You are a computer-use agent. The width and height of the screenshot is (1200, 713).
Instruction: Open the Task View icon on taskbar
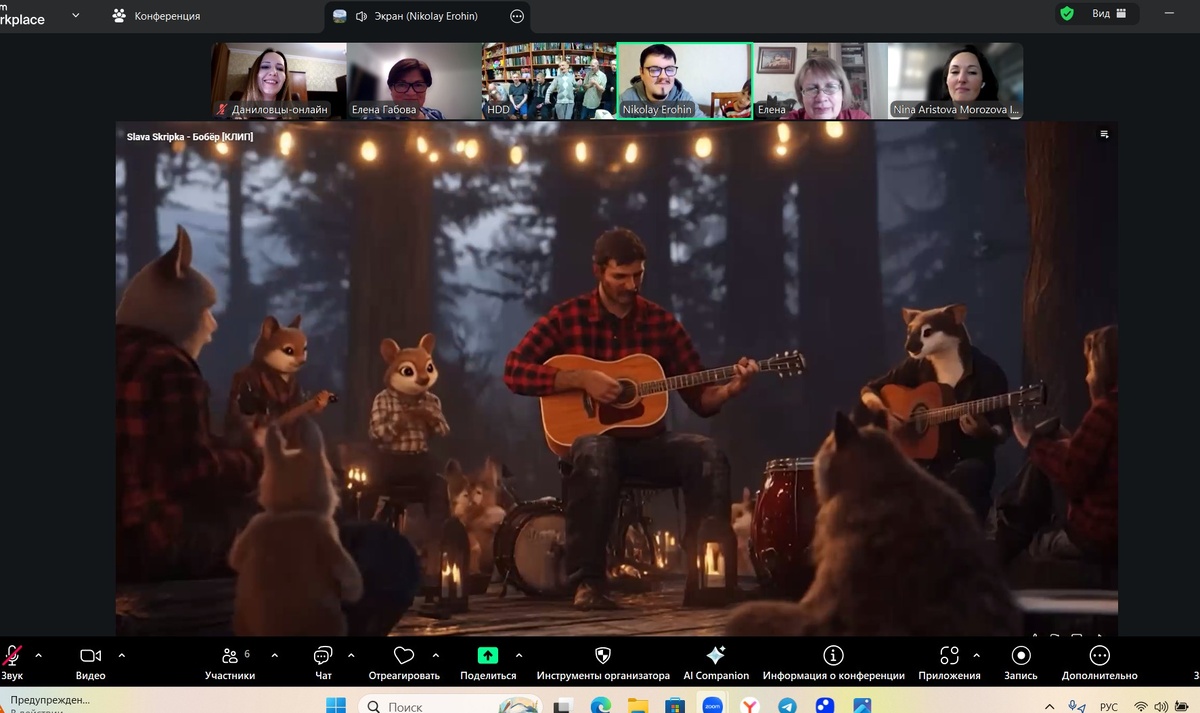click(x=564, y=705)
